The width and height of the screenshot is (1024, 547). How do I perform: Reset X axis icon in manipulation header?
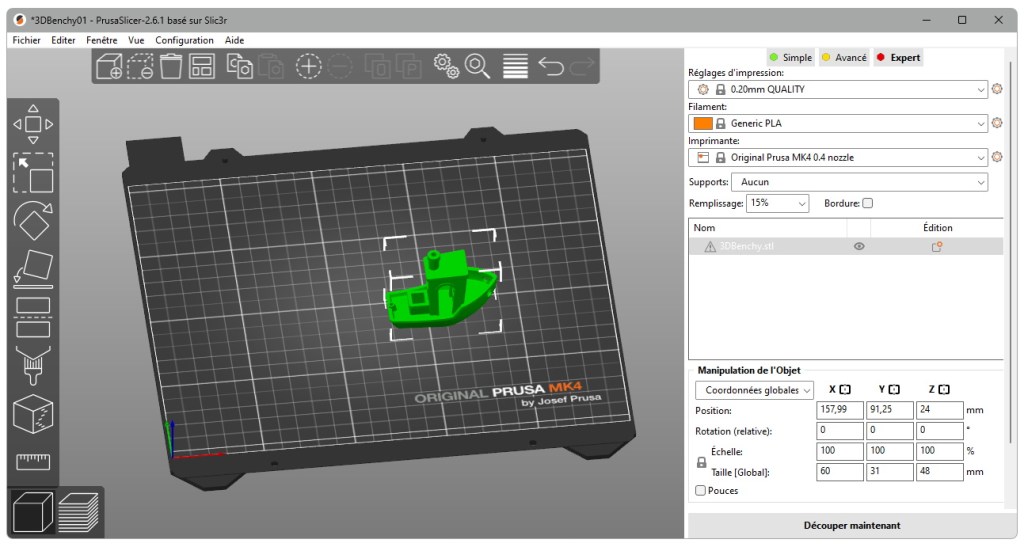845,390
